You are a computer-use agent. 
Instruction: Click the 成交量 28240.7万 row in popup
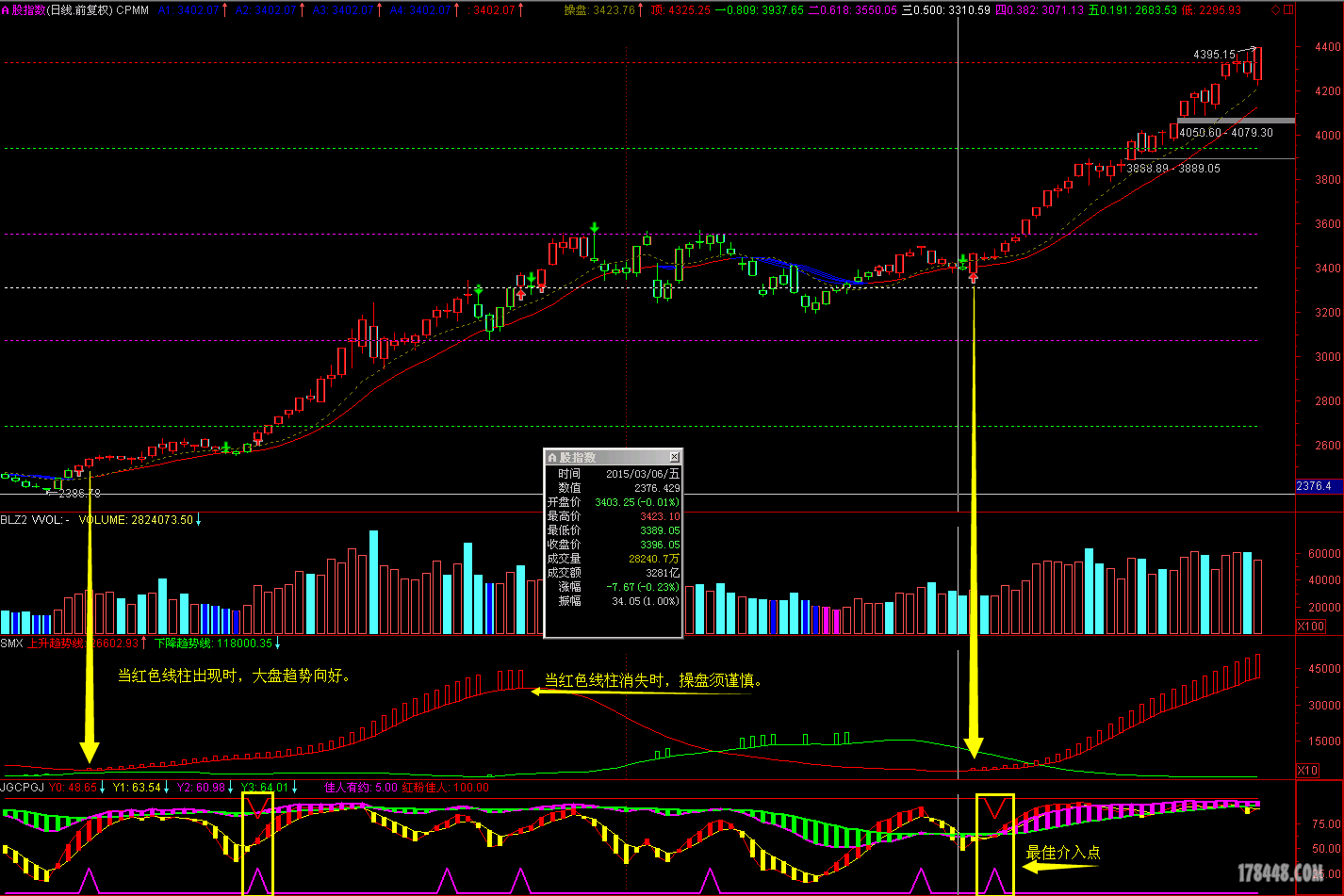click(x=613, y=559)
